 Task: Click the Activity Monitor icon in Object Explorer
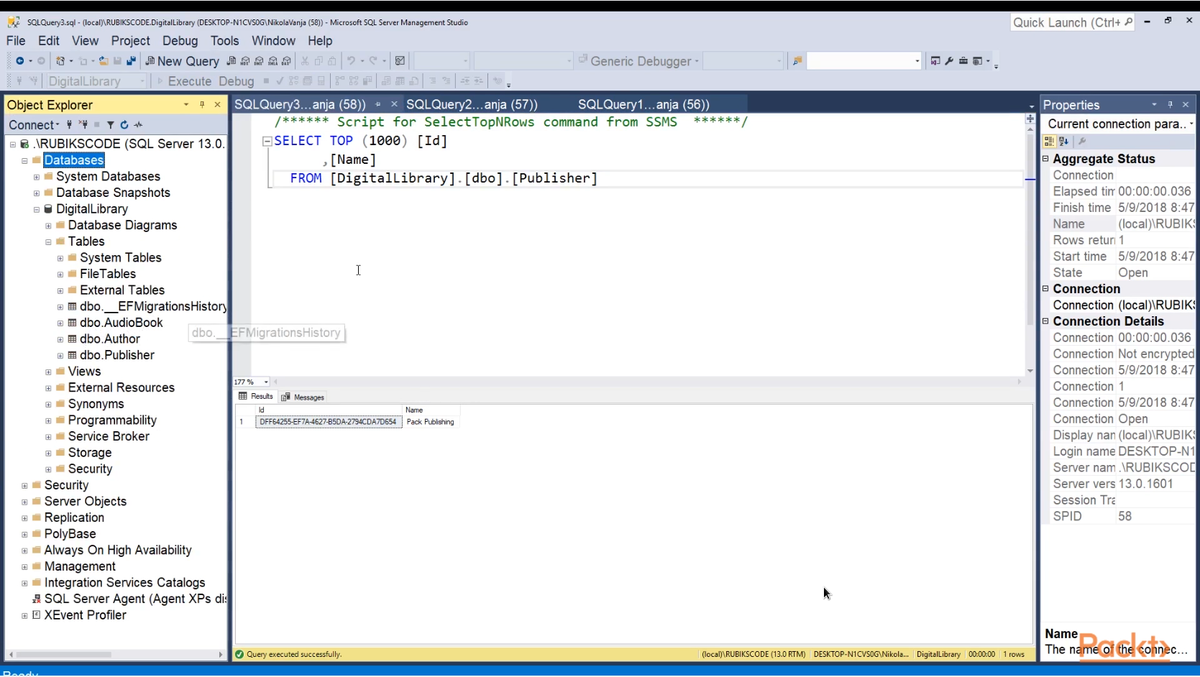click(138, 125)
